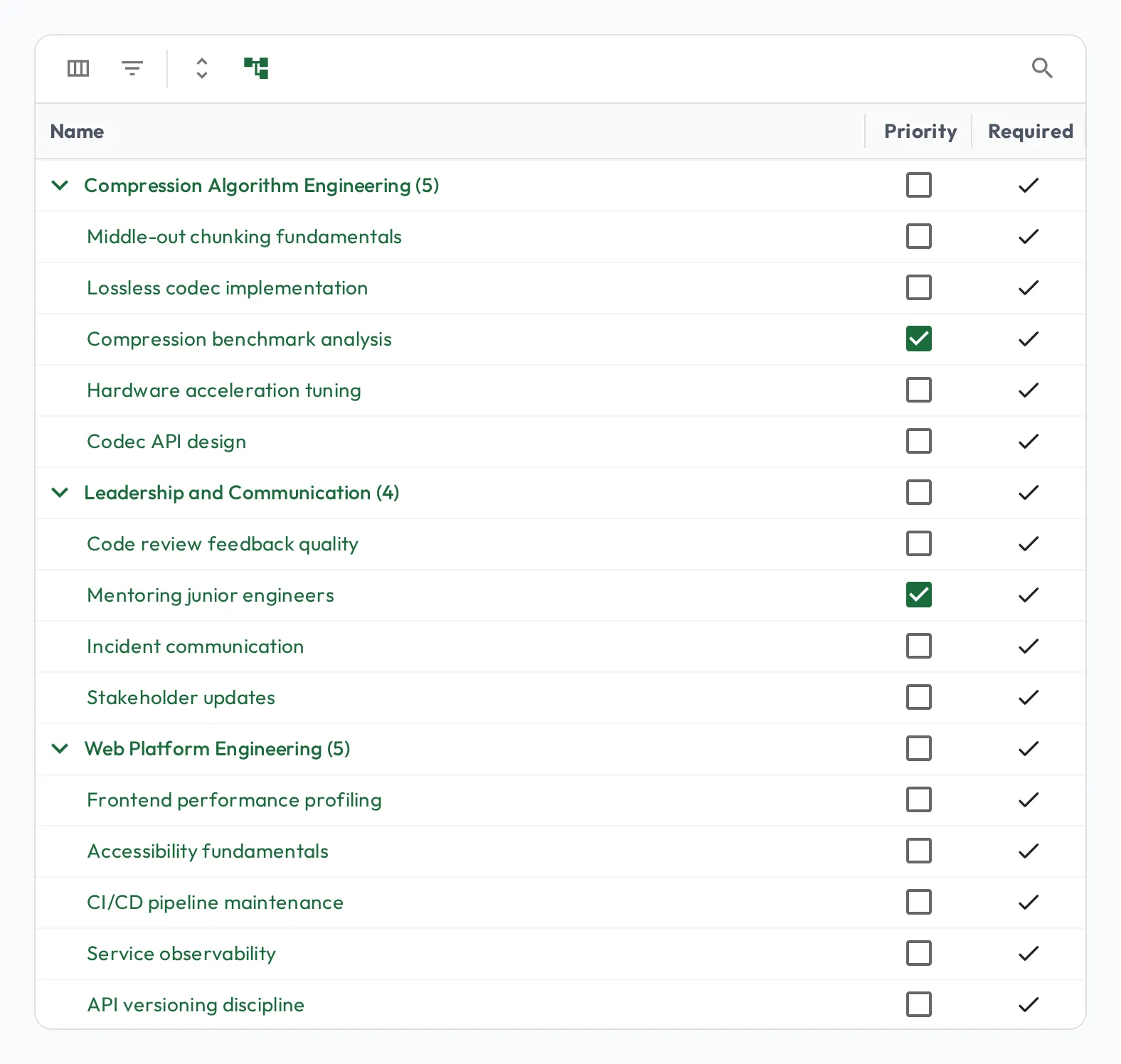1121x1064 pixels.
Task: Sort by the Required column header
Action: [x=1031, y=132]
